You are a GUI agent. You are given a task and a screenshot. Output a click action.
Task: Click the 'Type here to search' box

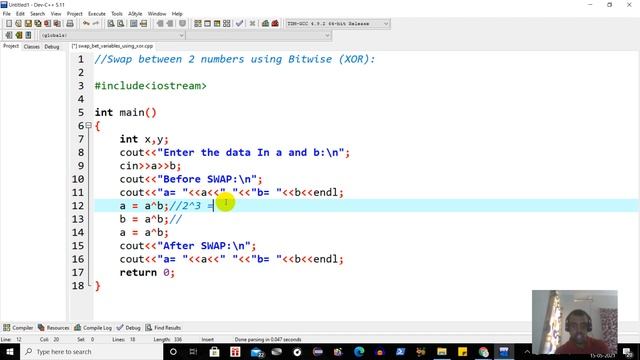92,351
